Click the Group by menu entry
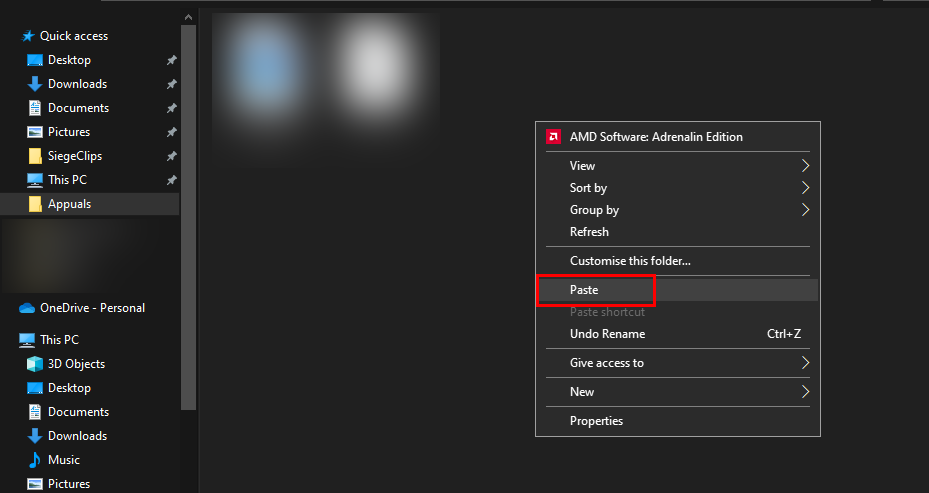Viewport: 929px width, 493px height. click(x=594, y=210)
